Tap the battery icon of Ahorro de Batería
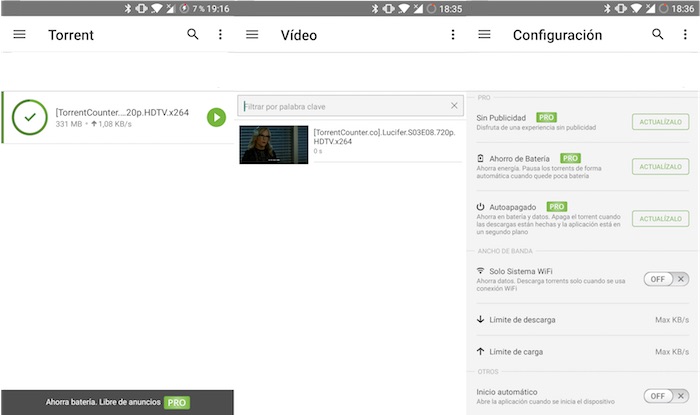 (x=480, y=158)
